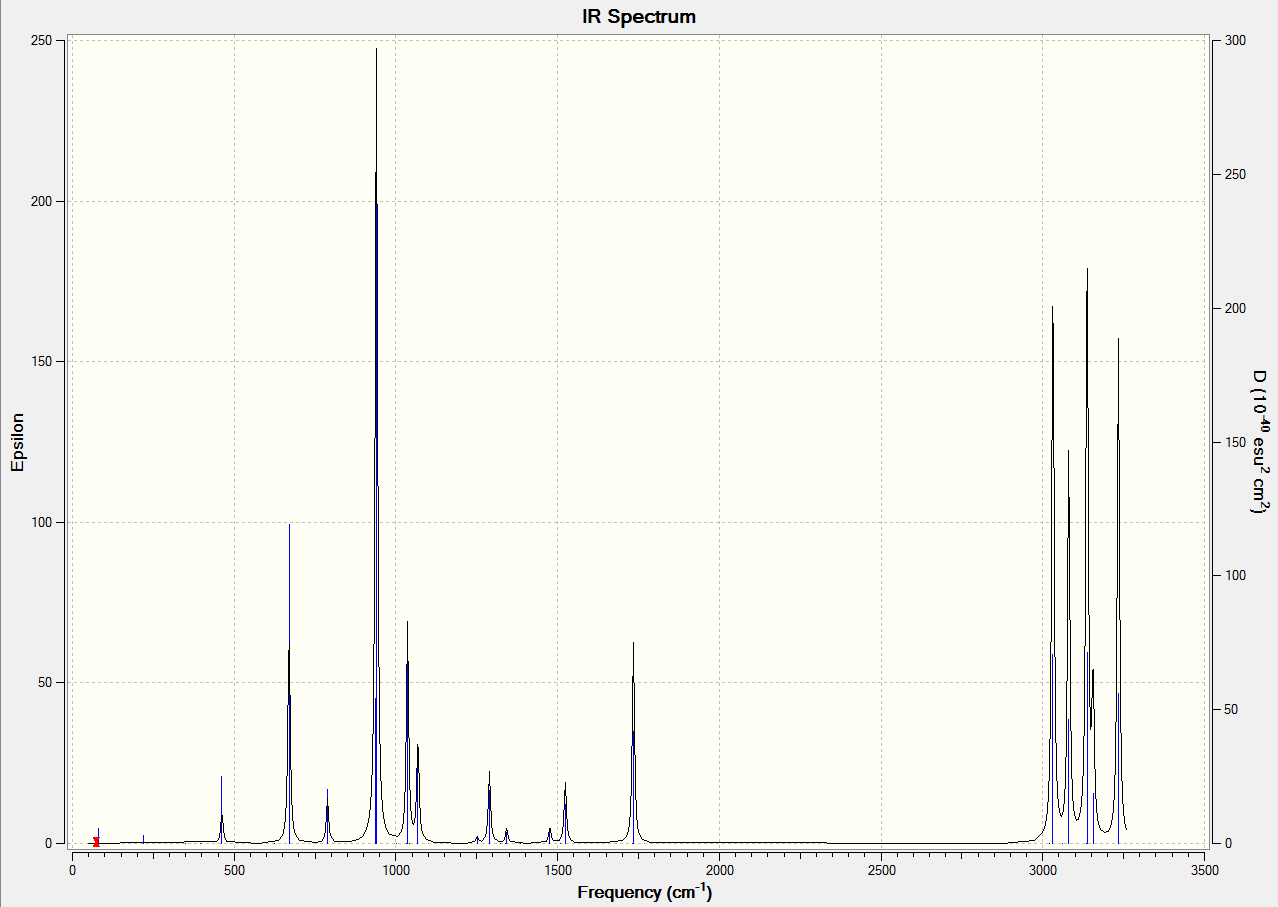Select the peak near 3080 cm-1

(1068, 646)
